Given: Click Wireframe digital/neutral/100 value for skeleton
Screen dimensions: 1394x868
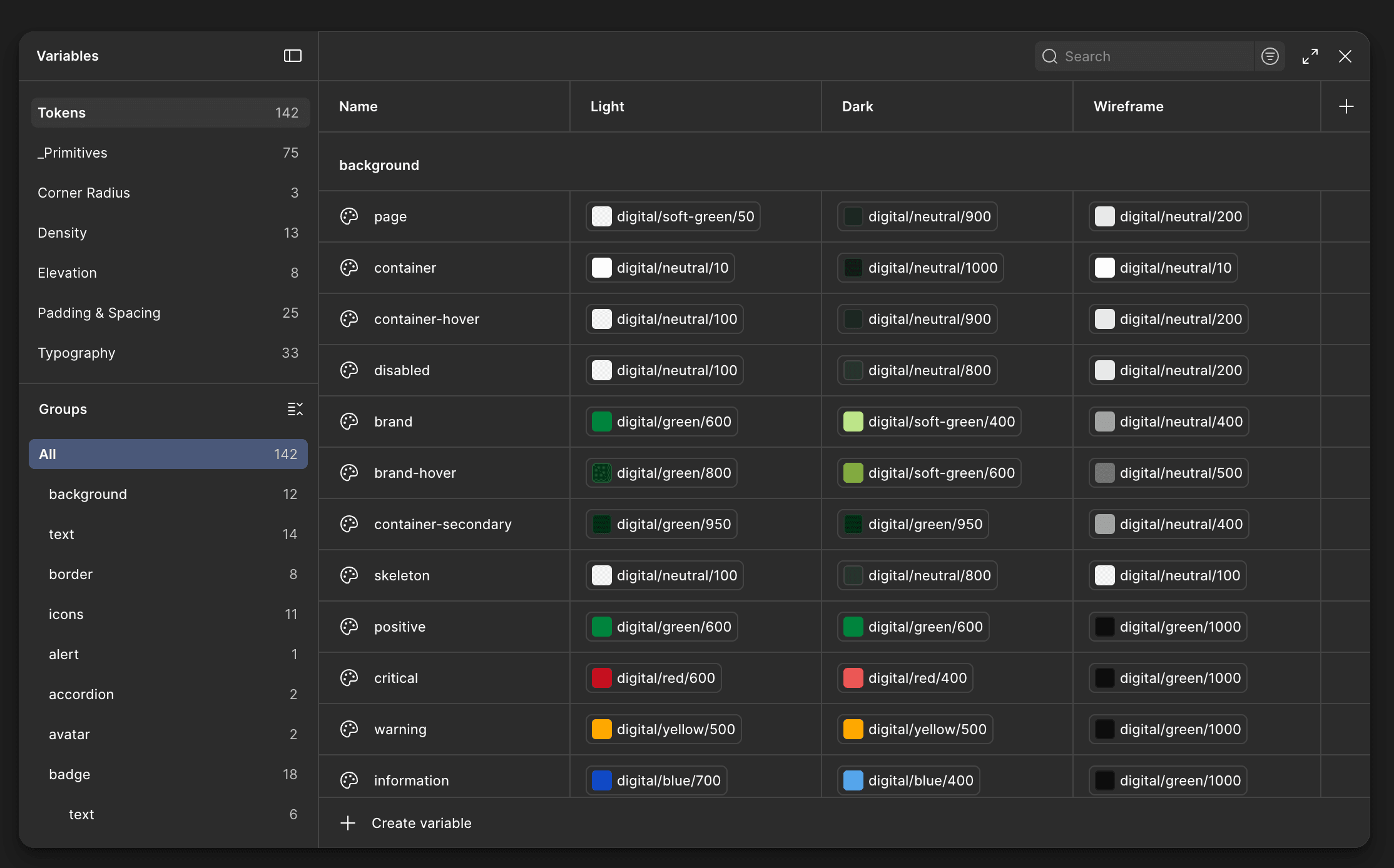Looking at the screenshot, I should (x=1168, y=575).
